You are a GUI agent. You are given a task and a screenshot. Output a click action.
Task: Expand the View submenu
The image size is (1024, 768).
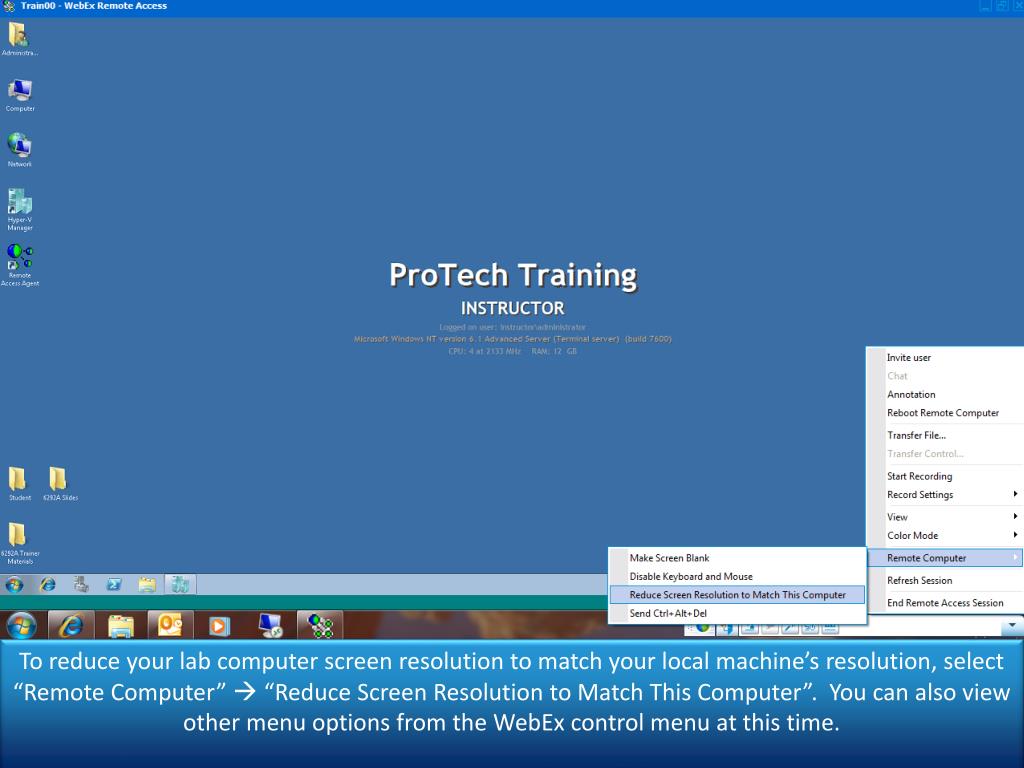[x=945, y=517]
